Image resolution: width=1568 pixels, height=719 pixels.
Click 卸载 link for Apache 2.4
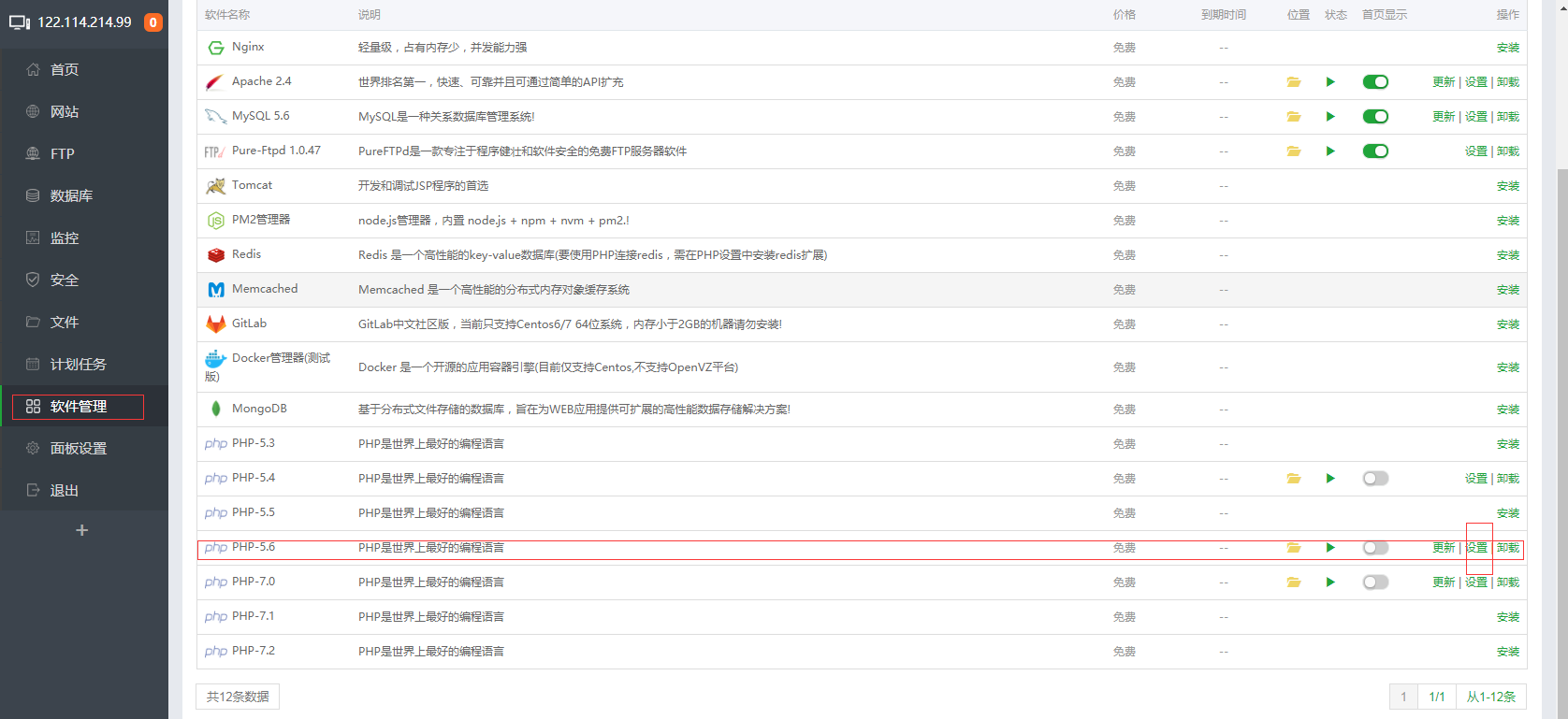pos(1507,82)
